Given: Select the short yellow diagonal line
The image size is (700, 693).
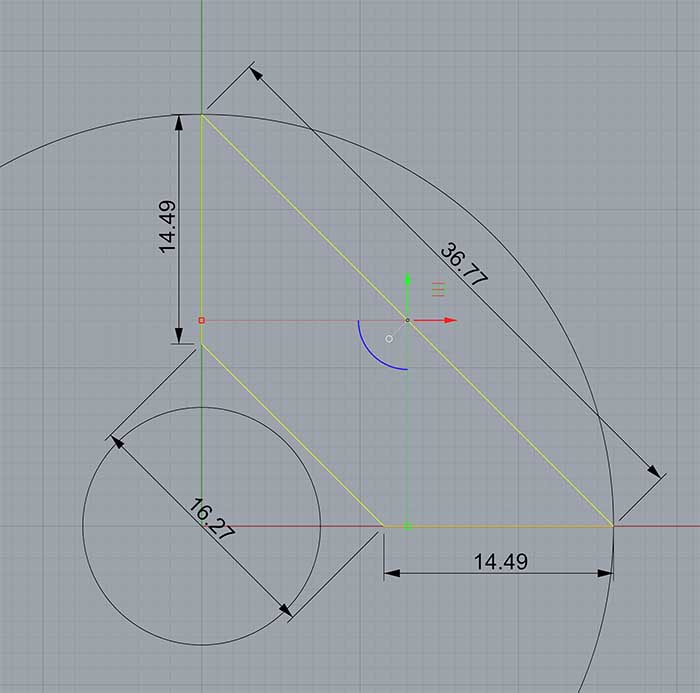Looking at the screenshot, I should click(x=292, y=435).
